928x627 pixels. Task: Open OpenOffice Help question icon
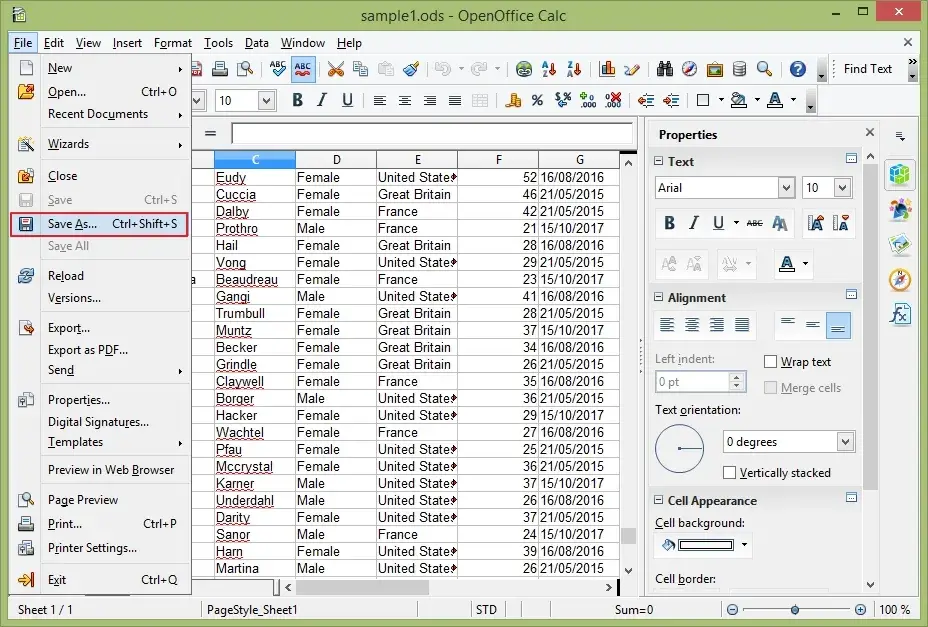pos(798,69)
